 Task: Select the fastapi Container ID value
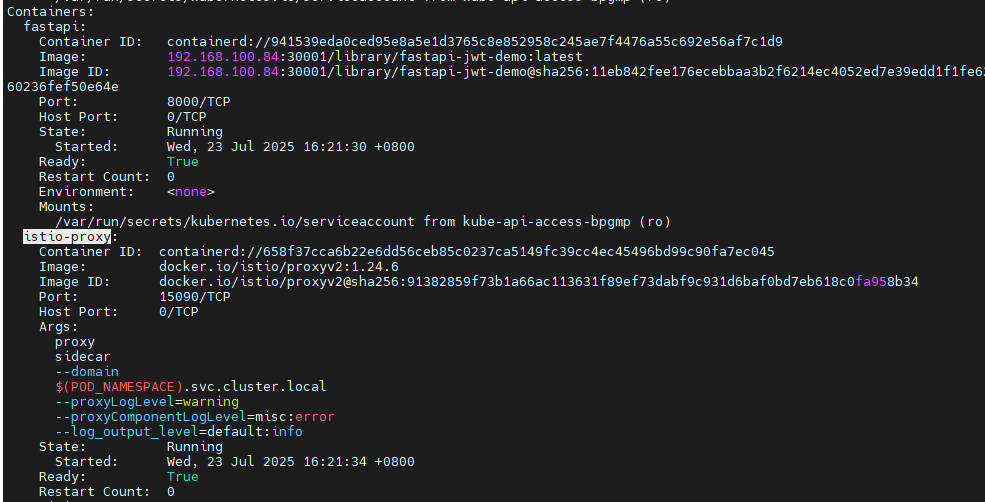[474, 41]
